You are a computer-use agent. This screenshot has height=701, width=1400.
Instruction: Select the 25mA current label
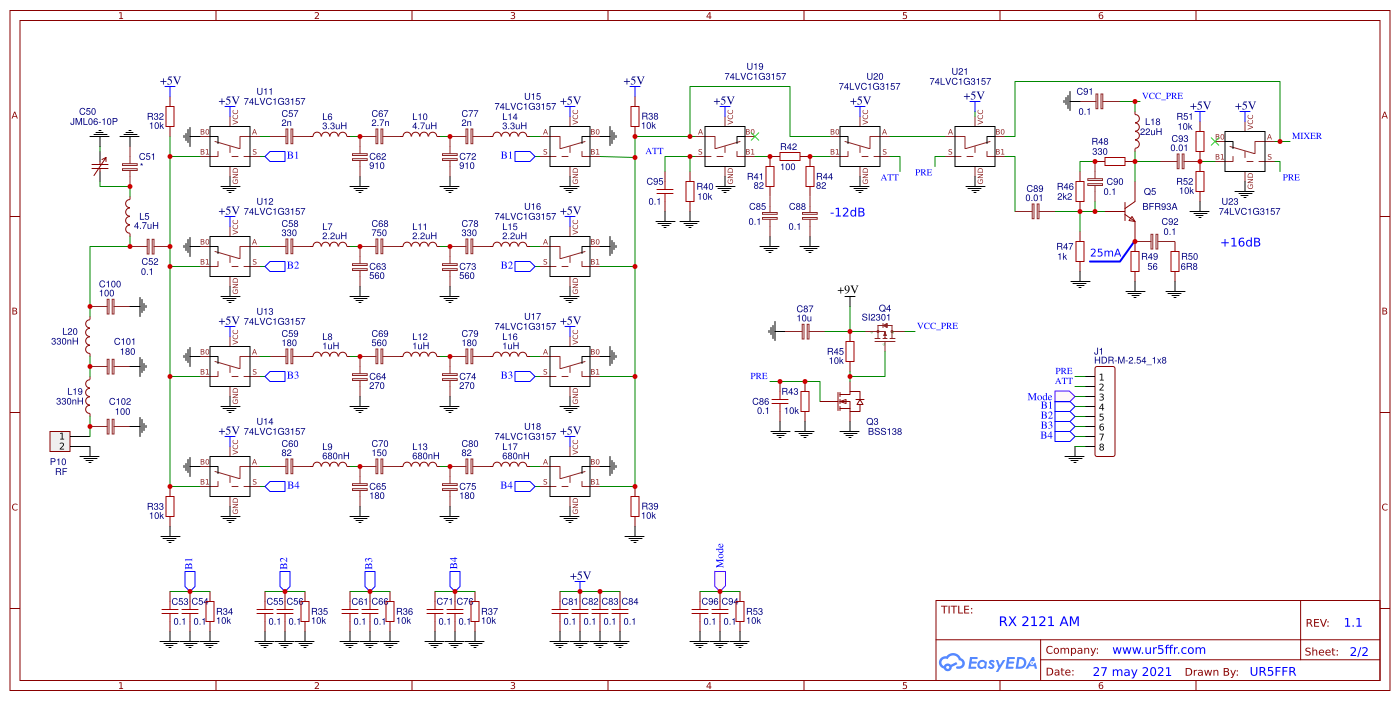(x=1105, y=253)
